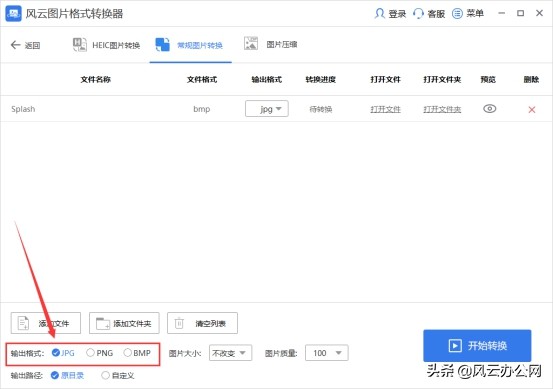Click 打开文件 link in Splash row
The width and height of the screenshot is (553, 389).
(x=385, y=109)
